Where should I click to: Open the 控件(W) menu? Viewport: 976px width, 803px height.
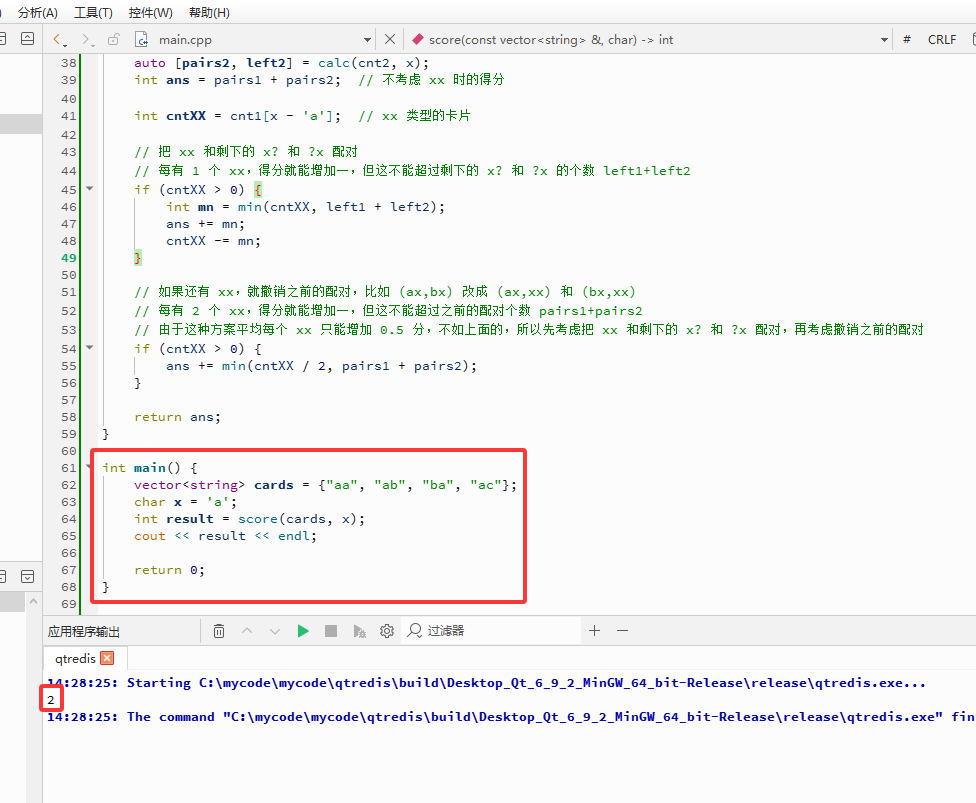[x=151, y=12]
